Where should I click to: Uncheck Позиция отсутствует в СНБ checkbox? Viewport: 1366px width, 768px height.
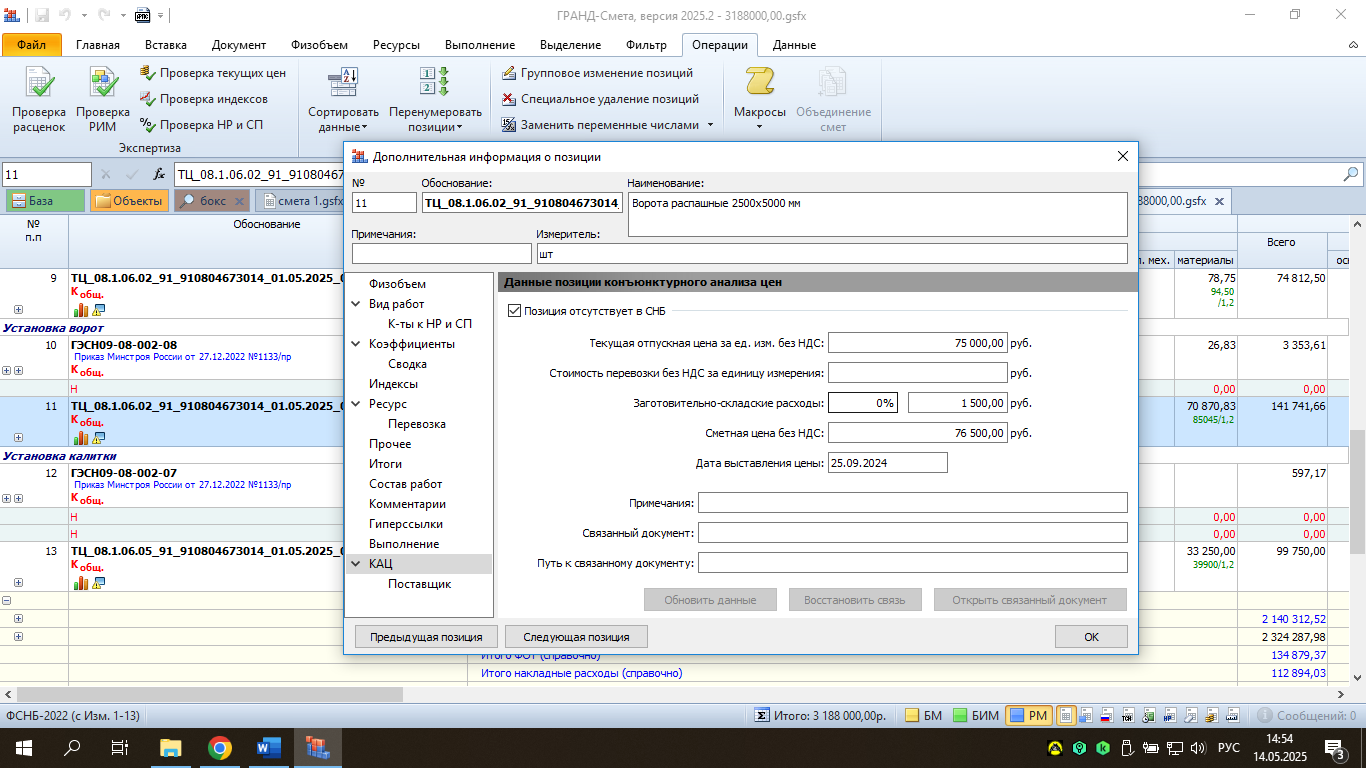click(515, 311)
